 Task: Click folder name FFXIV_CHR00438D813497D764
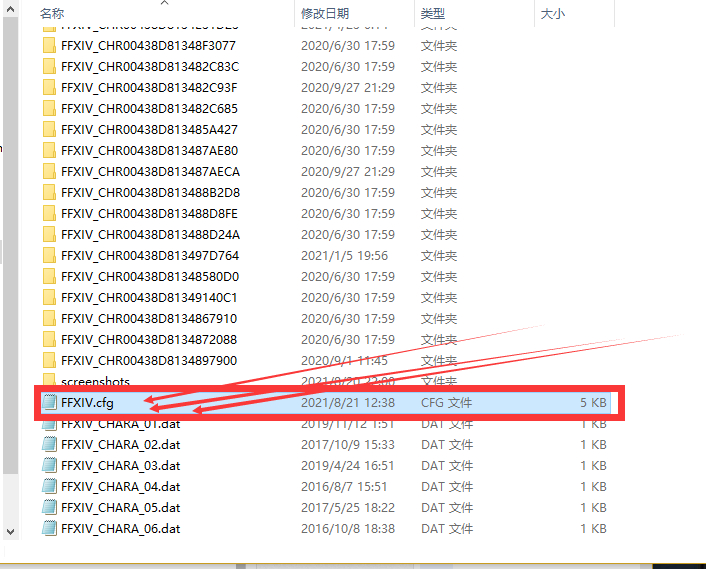[x=150, y=256]
